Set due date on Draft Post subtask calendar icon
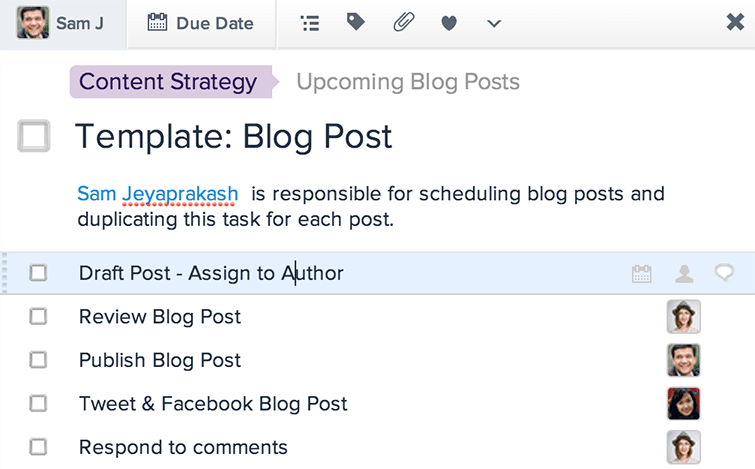Viewport: 755px width, 469px height. 641,274
